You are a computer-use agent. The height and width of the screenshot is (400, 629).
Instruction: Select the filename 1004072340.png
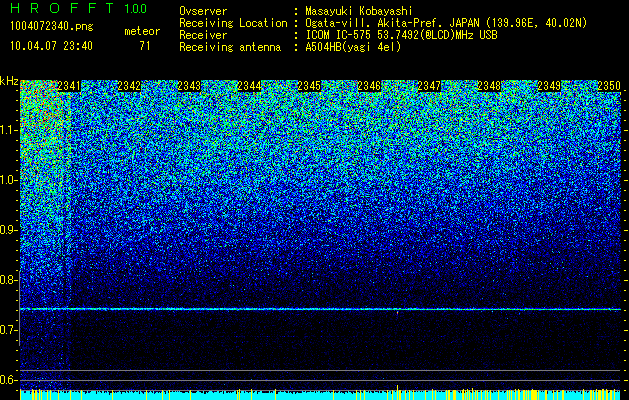tap(52, 27)
